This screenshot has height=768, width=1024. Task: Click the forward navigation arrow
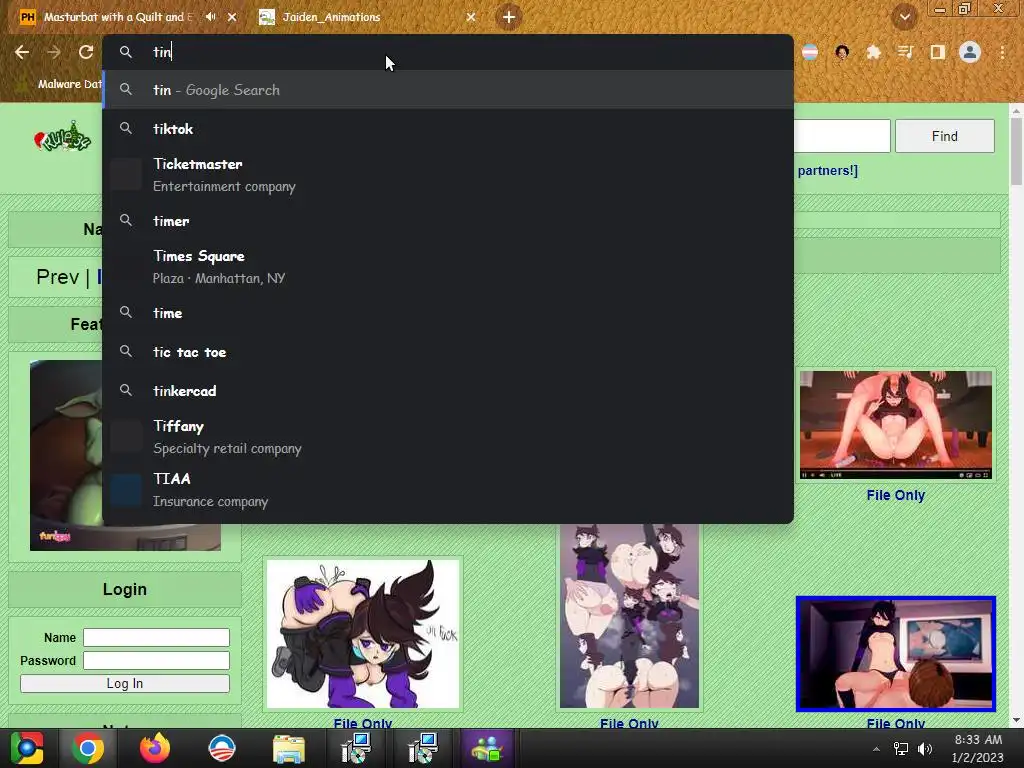54,52
